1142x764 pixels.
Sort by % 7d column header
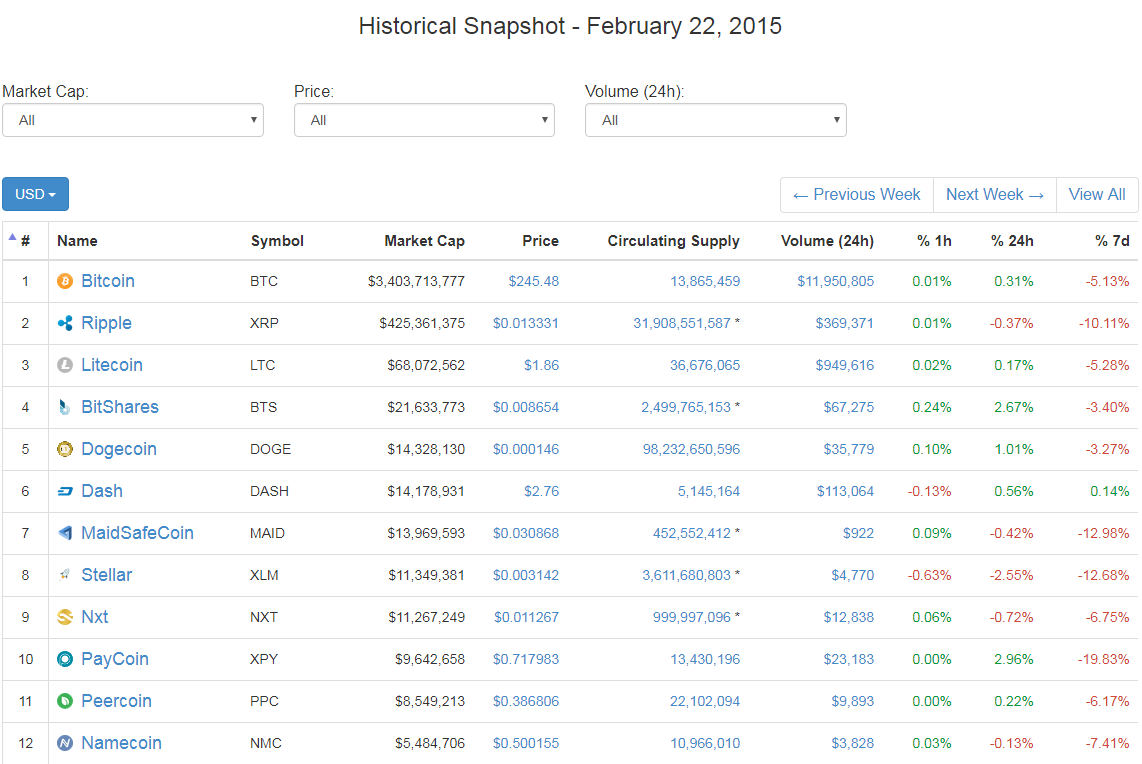pos(1112,241)
